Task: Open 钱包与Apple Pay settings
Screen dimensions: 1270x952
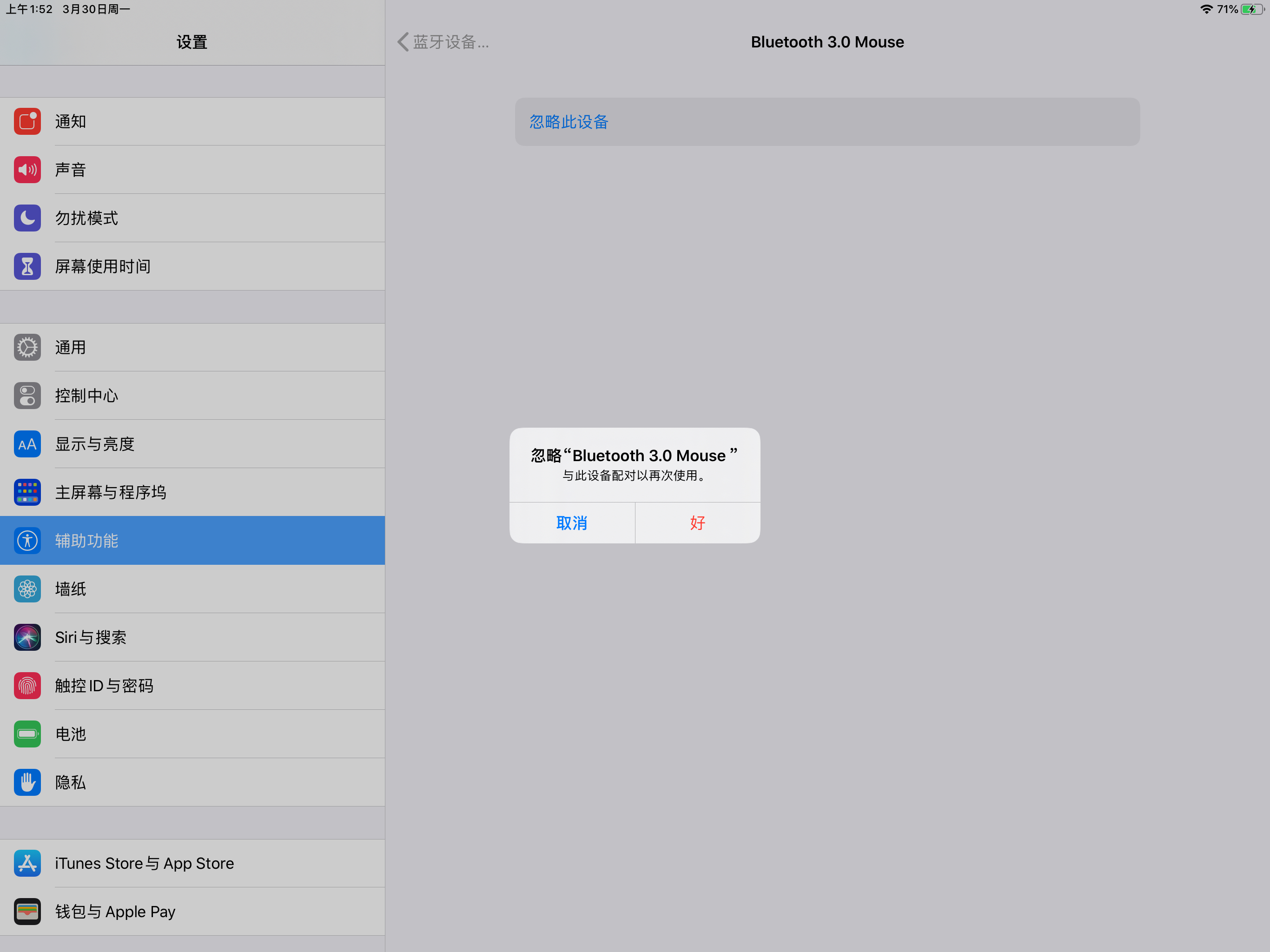Action: pos(192,911)
